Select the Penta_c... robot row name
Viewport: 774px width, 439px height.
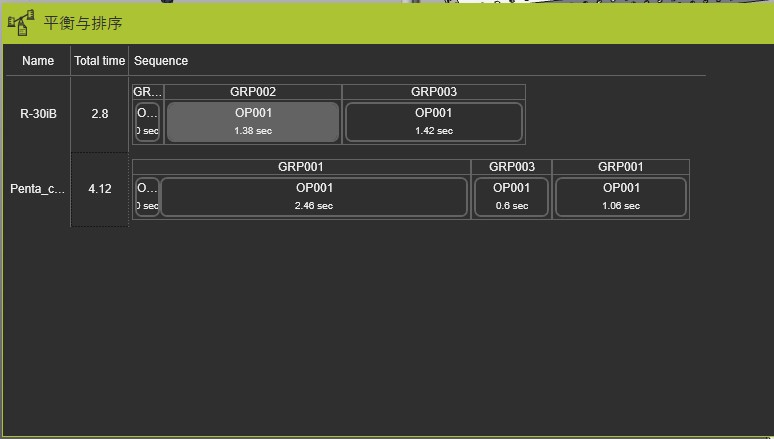[x=38, y=189]
